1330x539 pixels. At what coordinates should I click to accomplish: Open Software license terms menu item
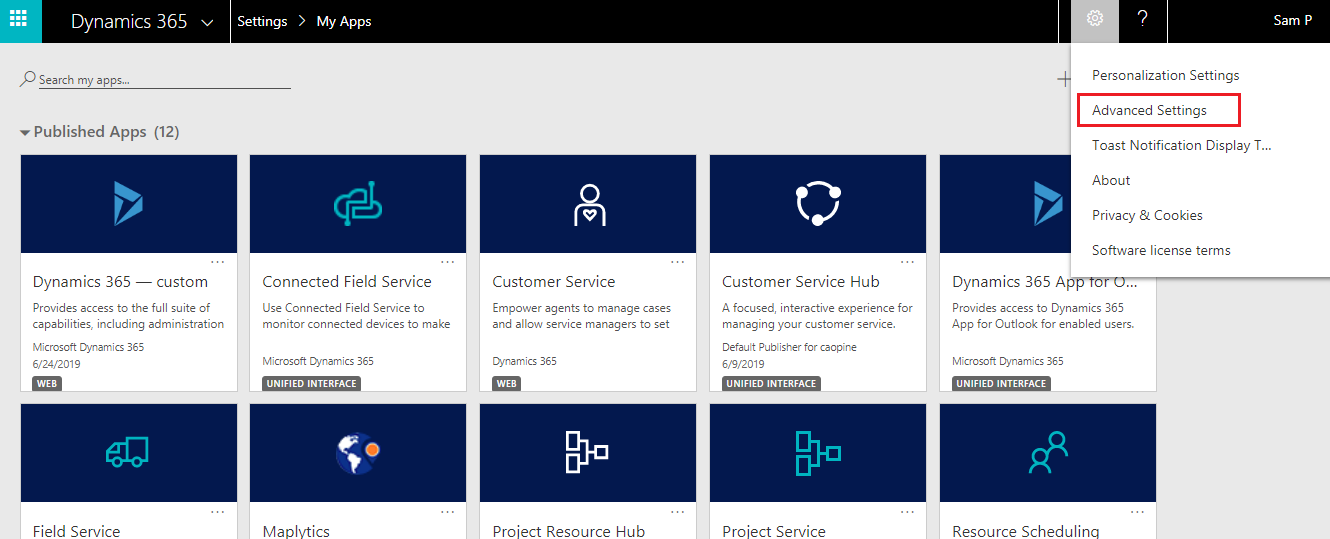(x=1161, y=250)
